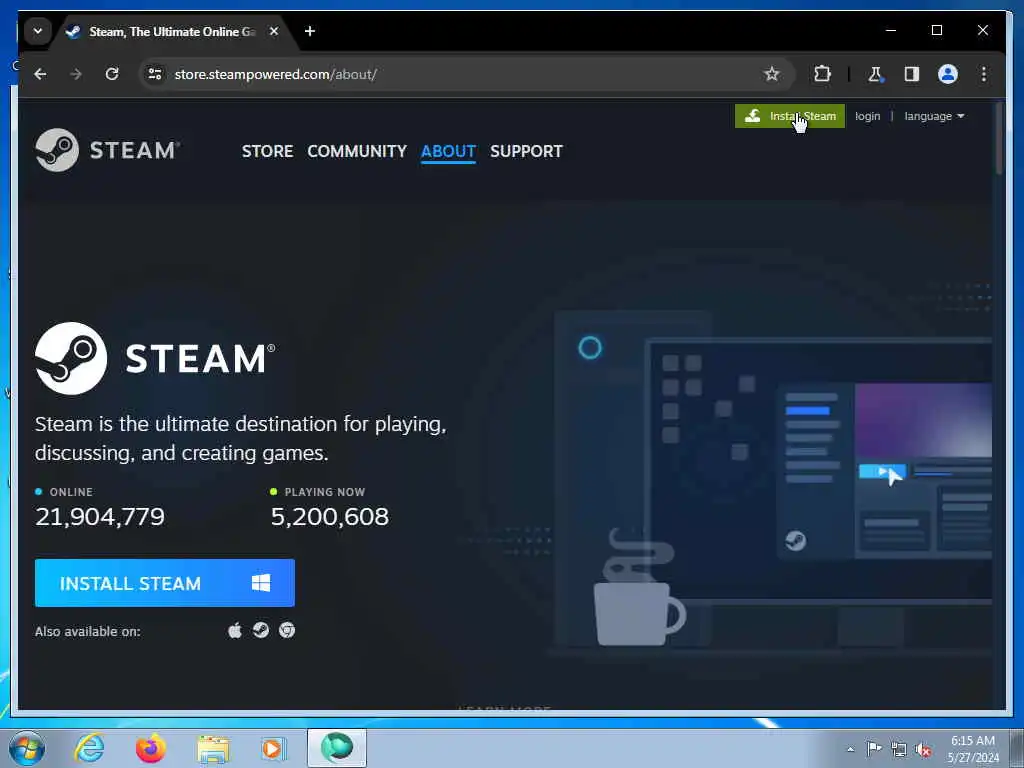Click the Steam logo in header
Screen dimensions: 1024x768
108,150
